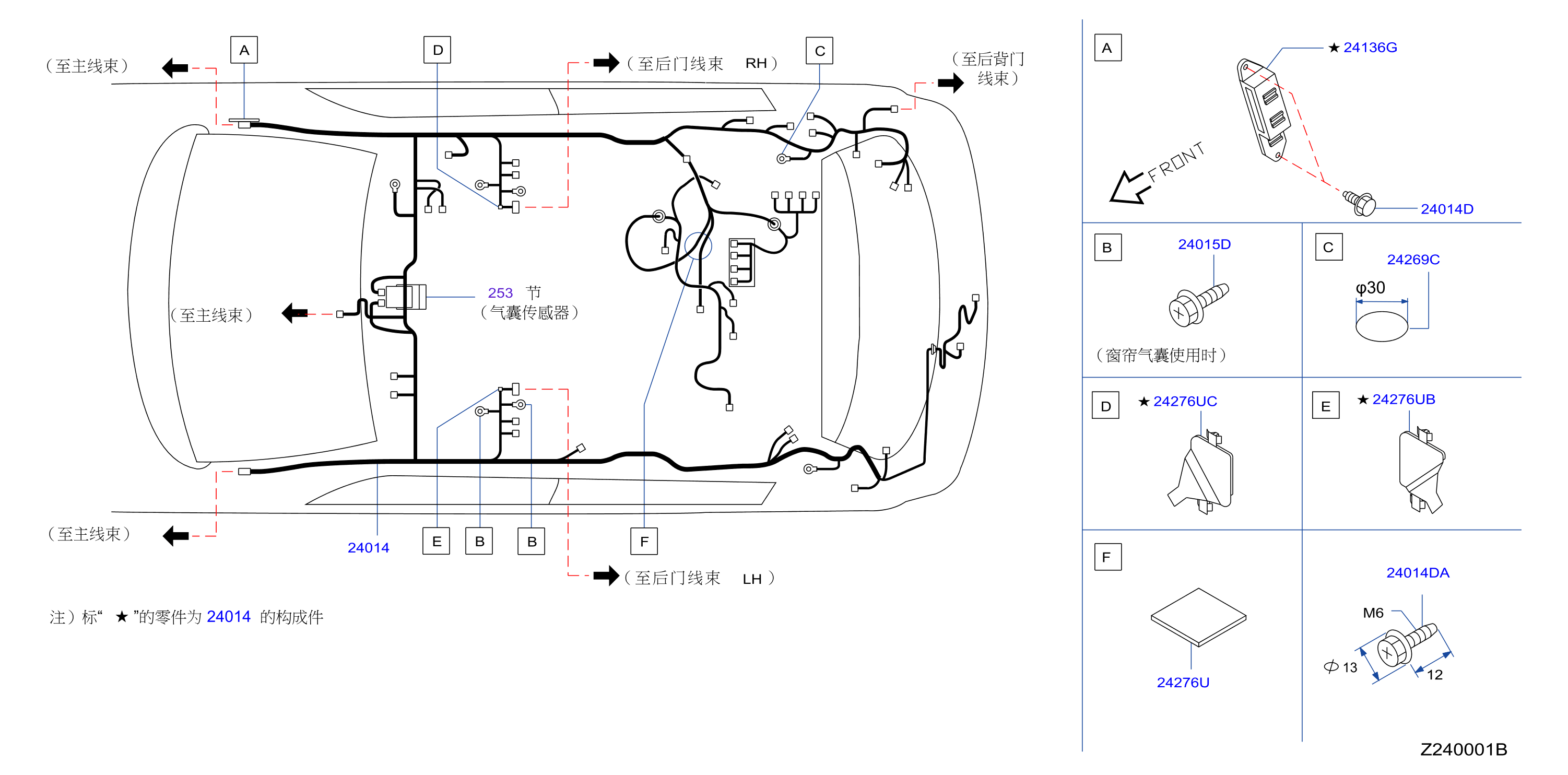Click detail panel label A
1568x775 pixels.
click(1108, 48)
